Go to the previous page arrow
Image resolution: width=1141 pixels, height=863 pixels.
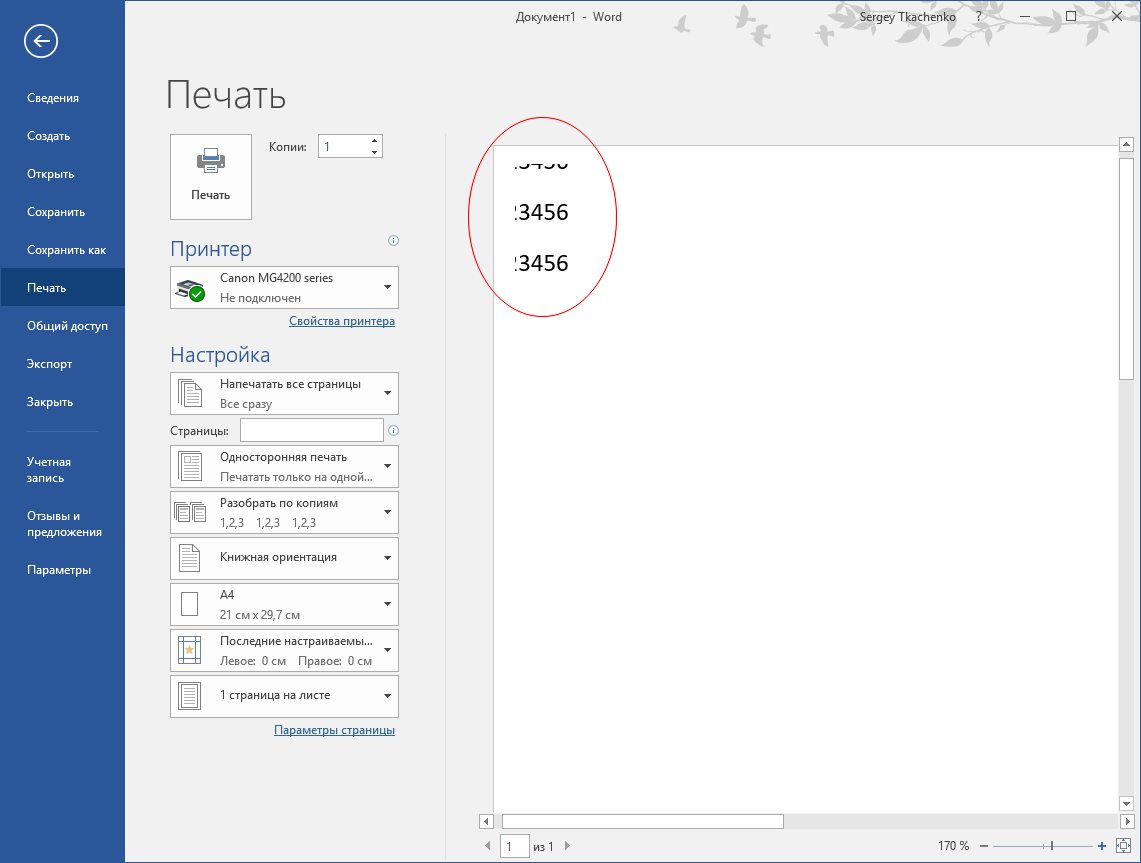pos(488,846)
